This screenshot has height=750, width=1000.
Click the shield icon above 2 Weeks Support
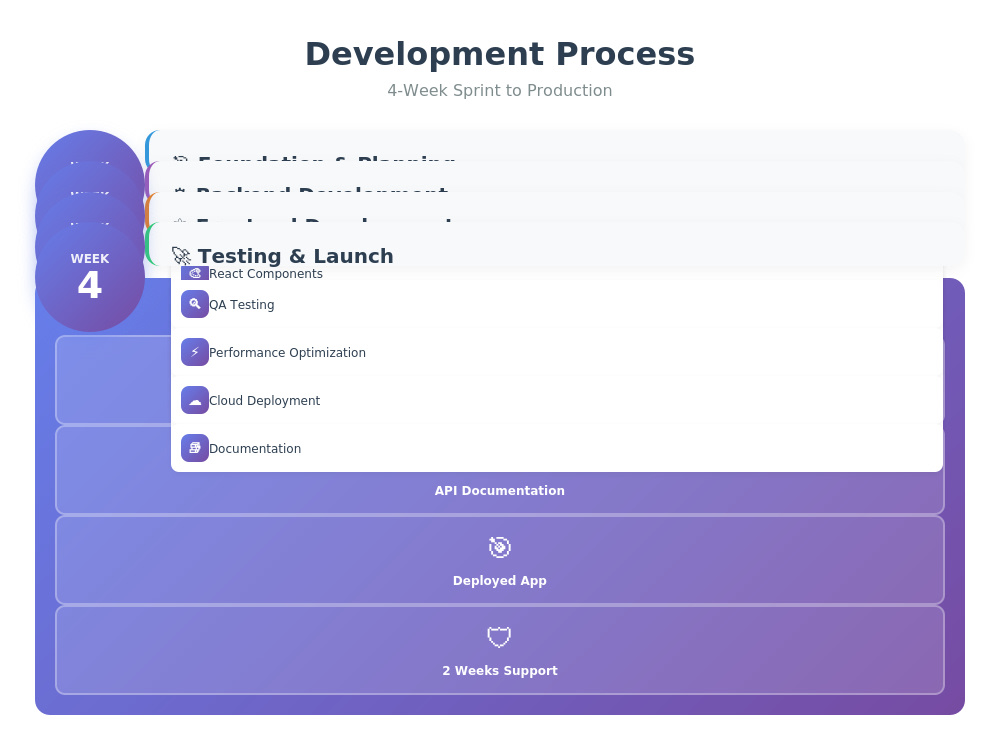499,636
